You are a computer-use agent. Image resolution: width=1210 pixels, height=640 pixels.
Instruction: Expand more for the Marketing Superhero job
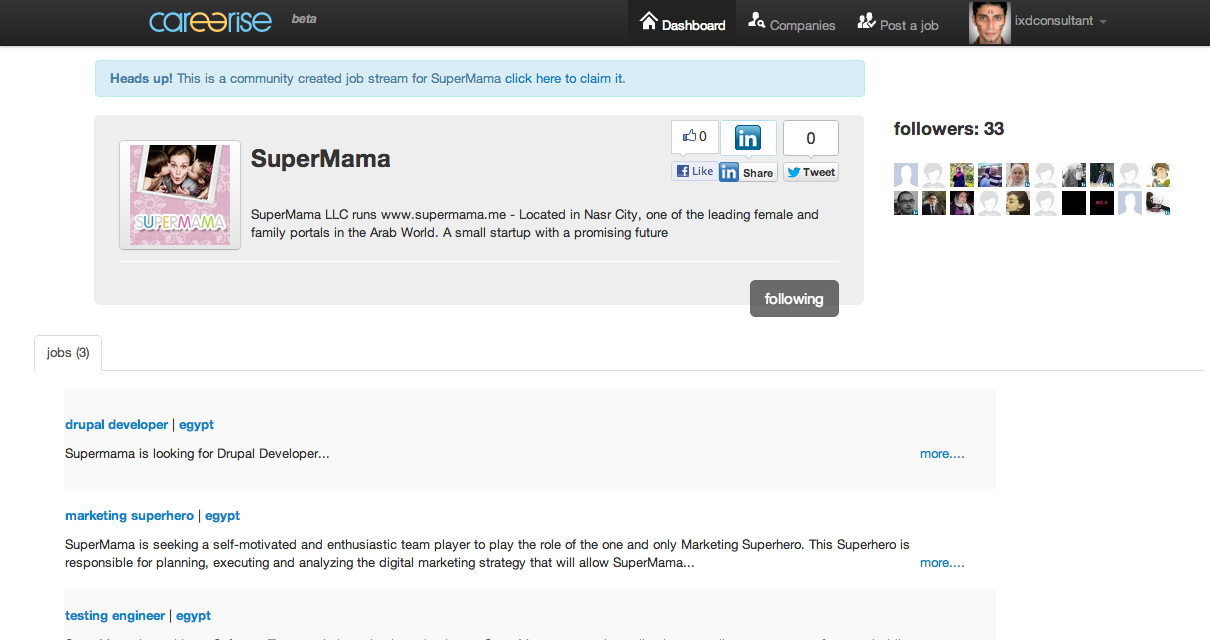[x=941, y=563]
